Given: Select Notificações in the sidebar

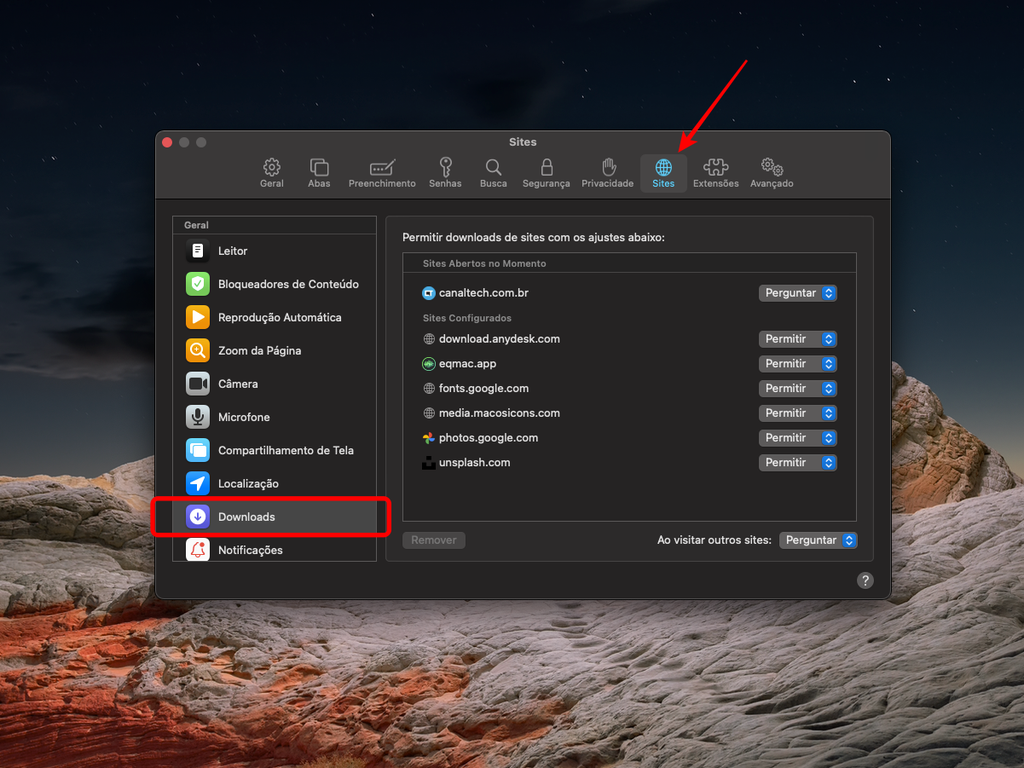Looking at the screenshot, I should (x=274, y=550).
